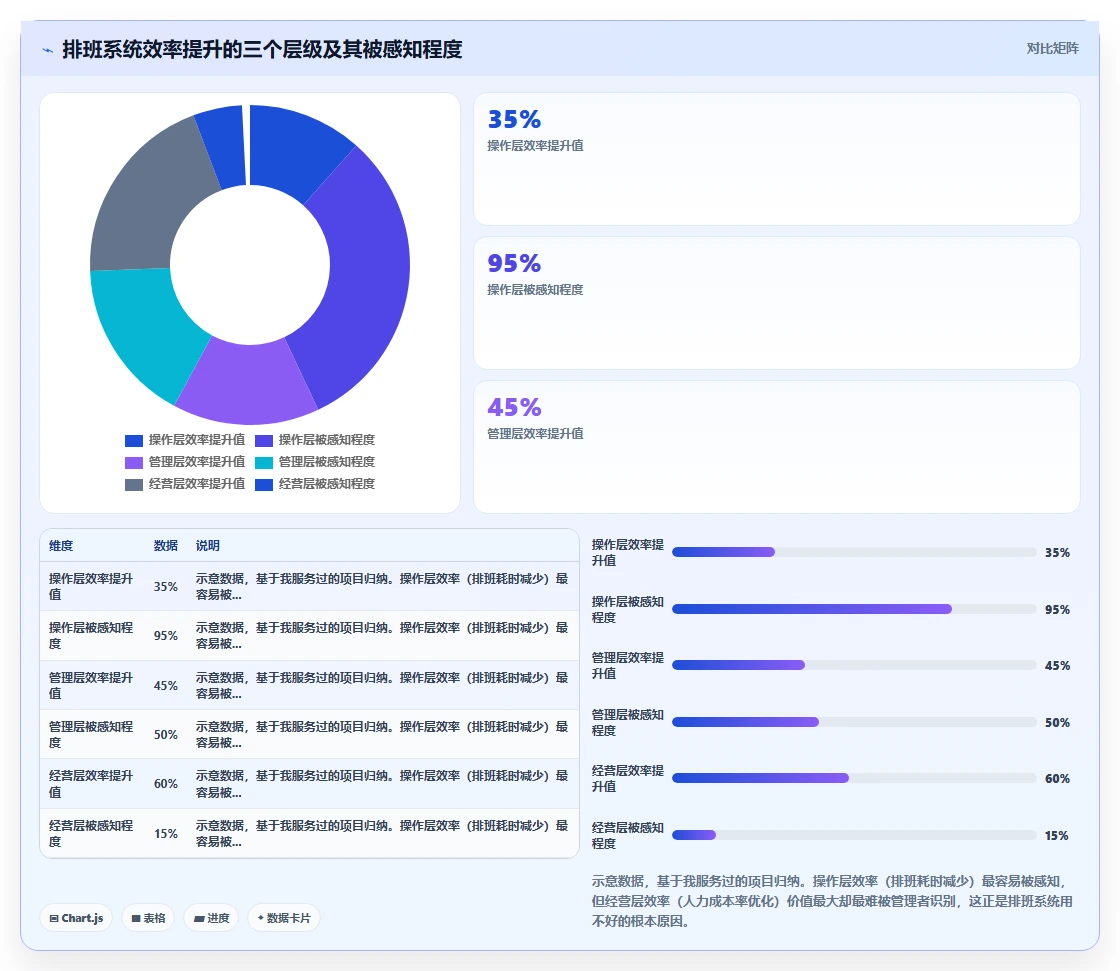1120x971 pixels.
Task: Click the 15% value in table
Action: (166, 834)
